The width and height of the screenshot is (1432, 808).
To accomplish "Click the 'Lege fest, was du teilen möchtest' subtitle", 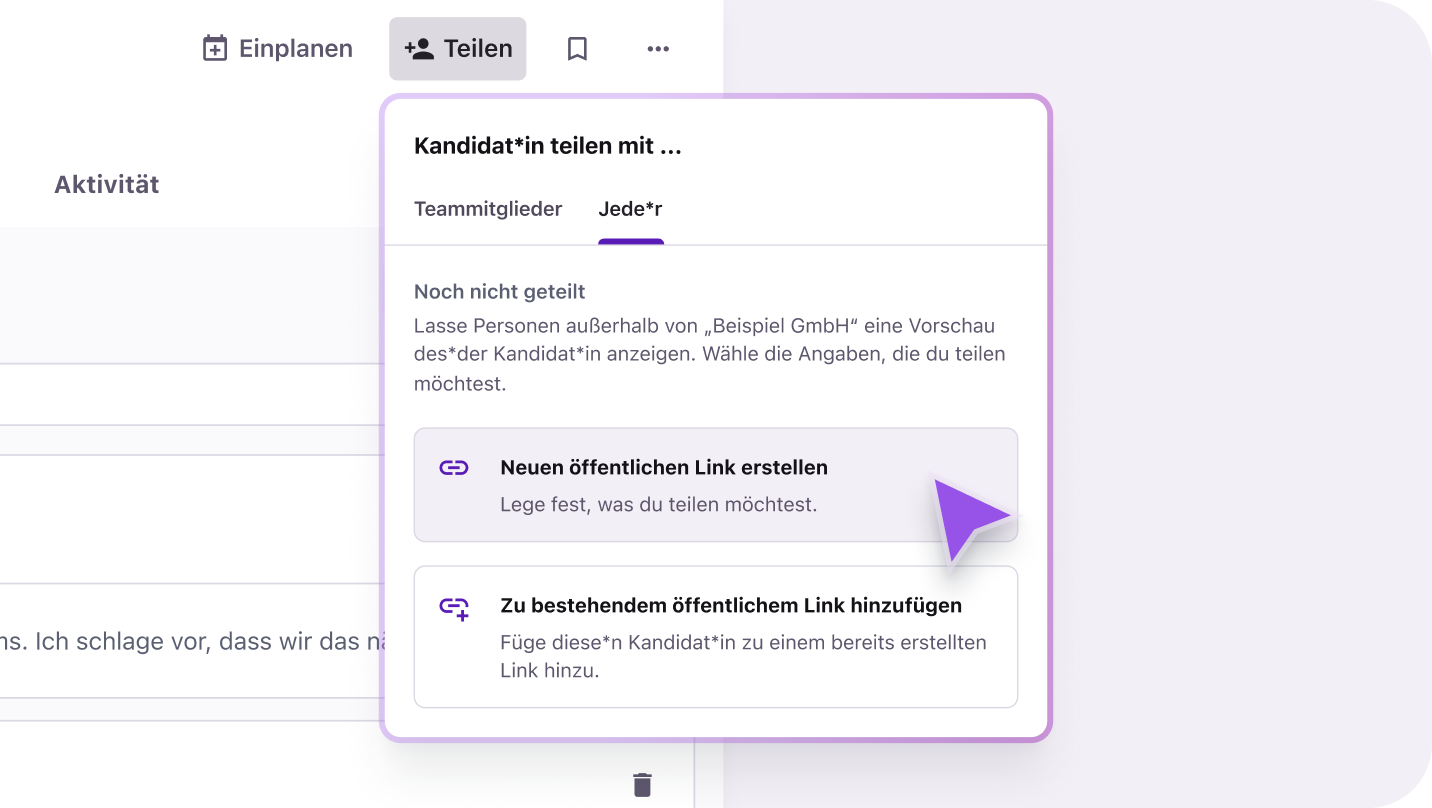I will tap(658, 505).
